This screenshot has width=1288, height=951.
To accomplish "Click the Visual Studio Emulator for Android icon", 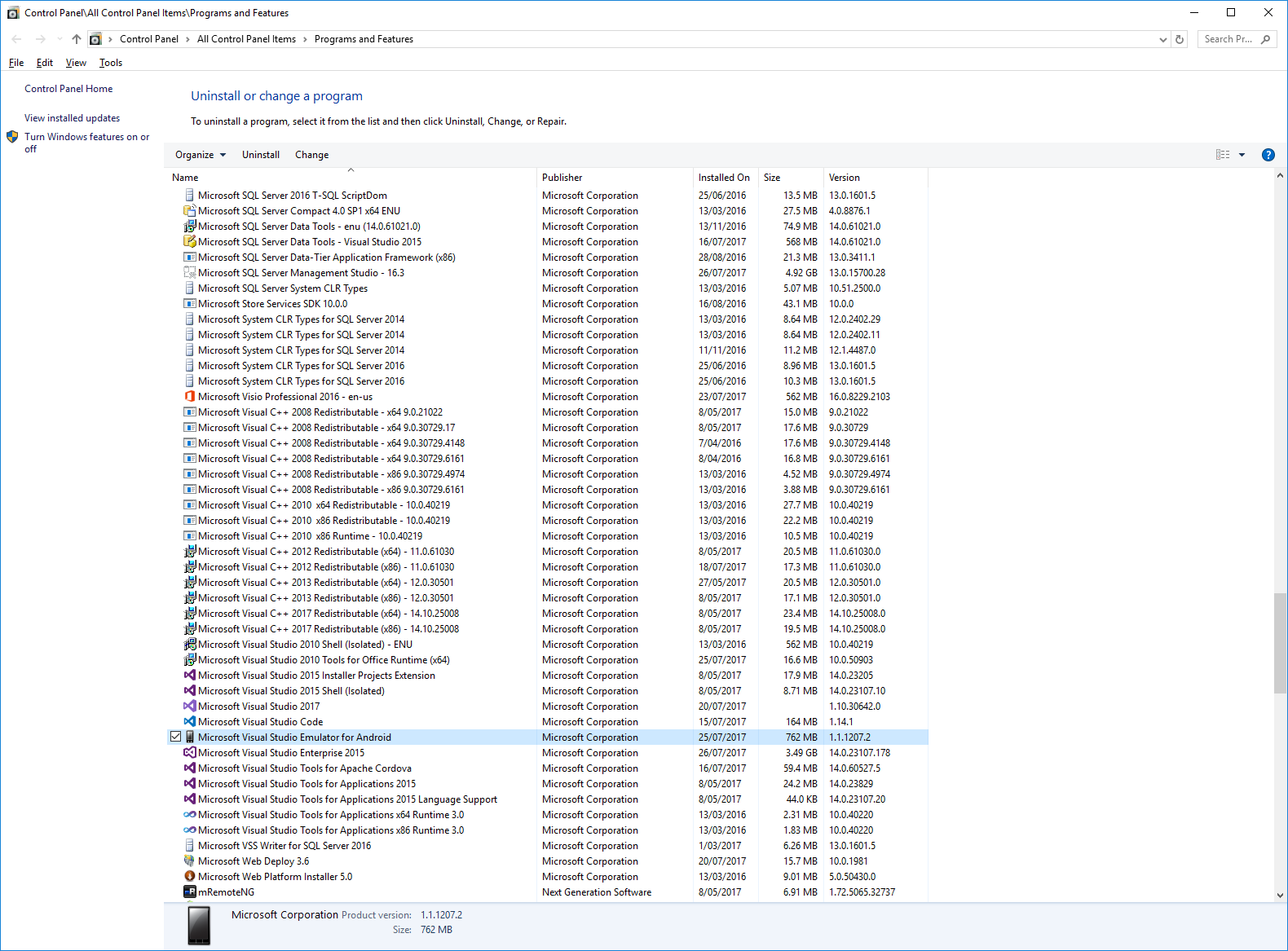I will coord(189,737).
